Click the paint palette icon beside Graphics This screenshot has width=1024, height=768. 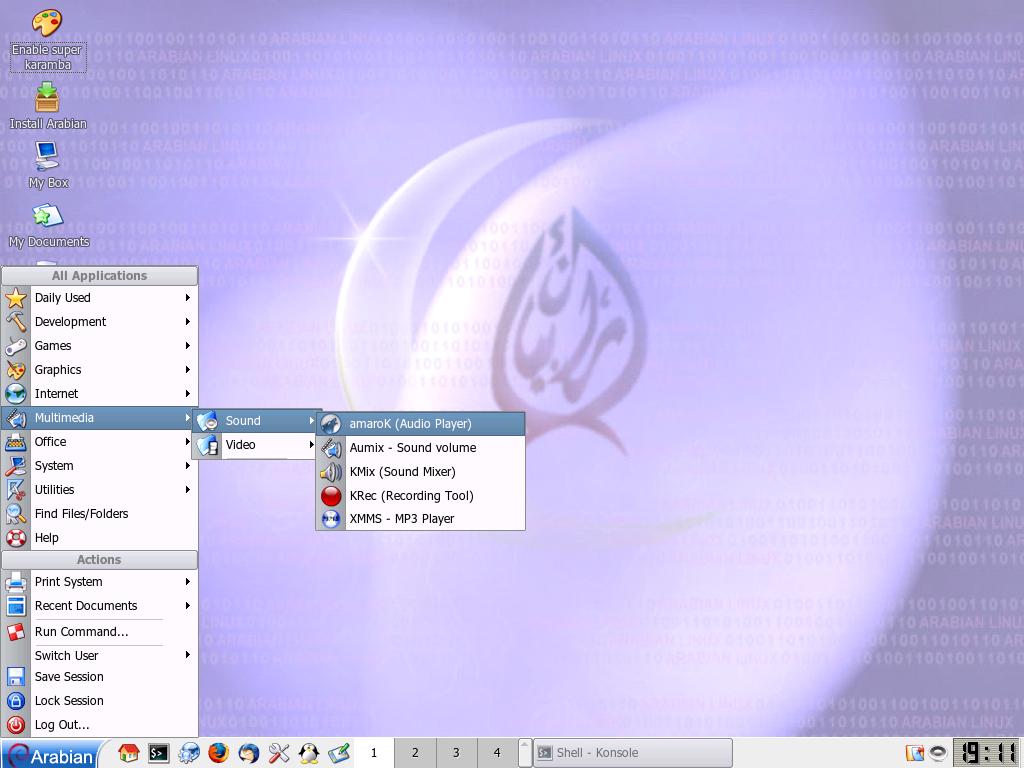point(16,370)
